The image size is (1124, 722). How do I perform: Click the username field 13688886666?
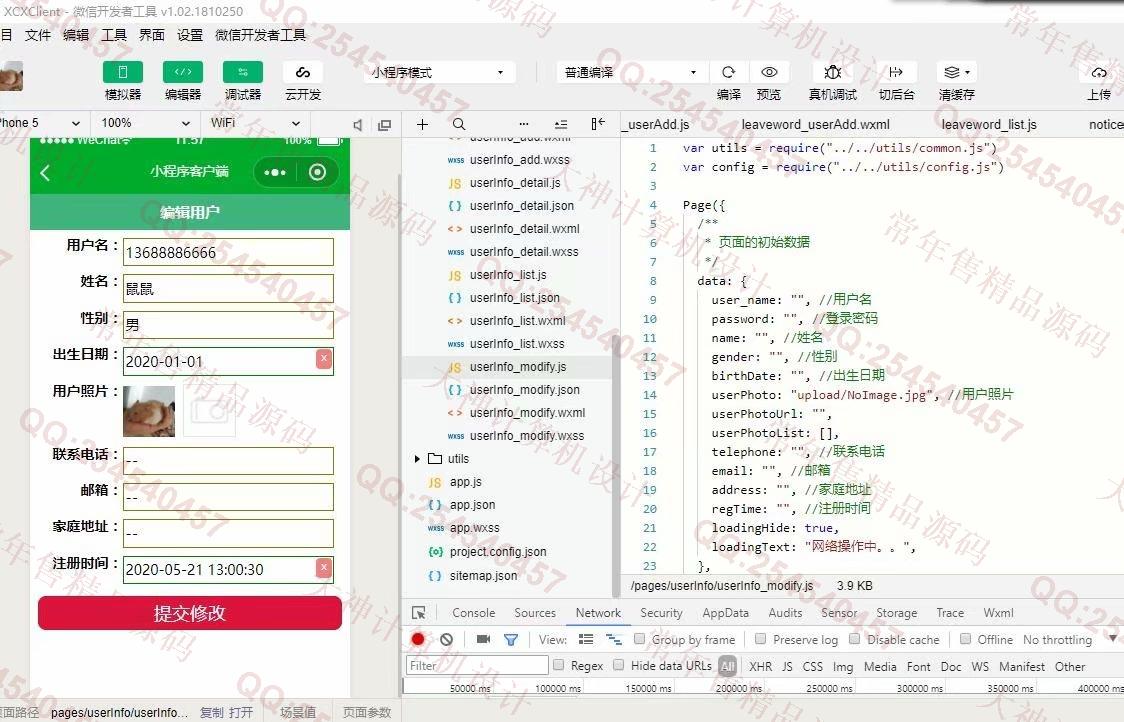point(228,252)
